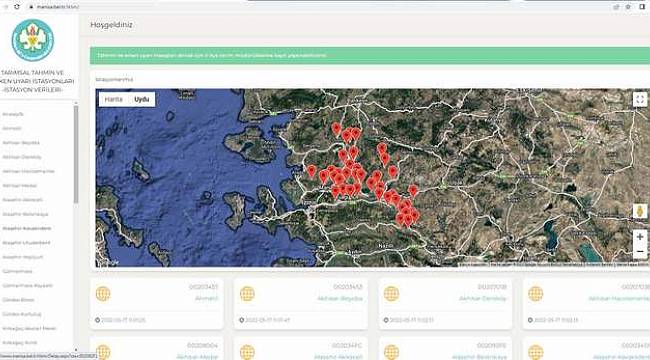Zoom in the map with plus button
This screenshot has height=360, width=650.
click(x=640, y=237)
